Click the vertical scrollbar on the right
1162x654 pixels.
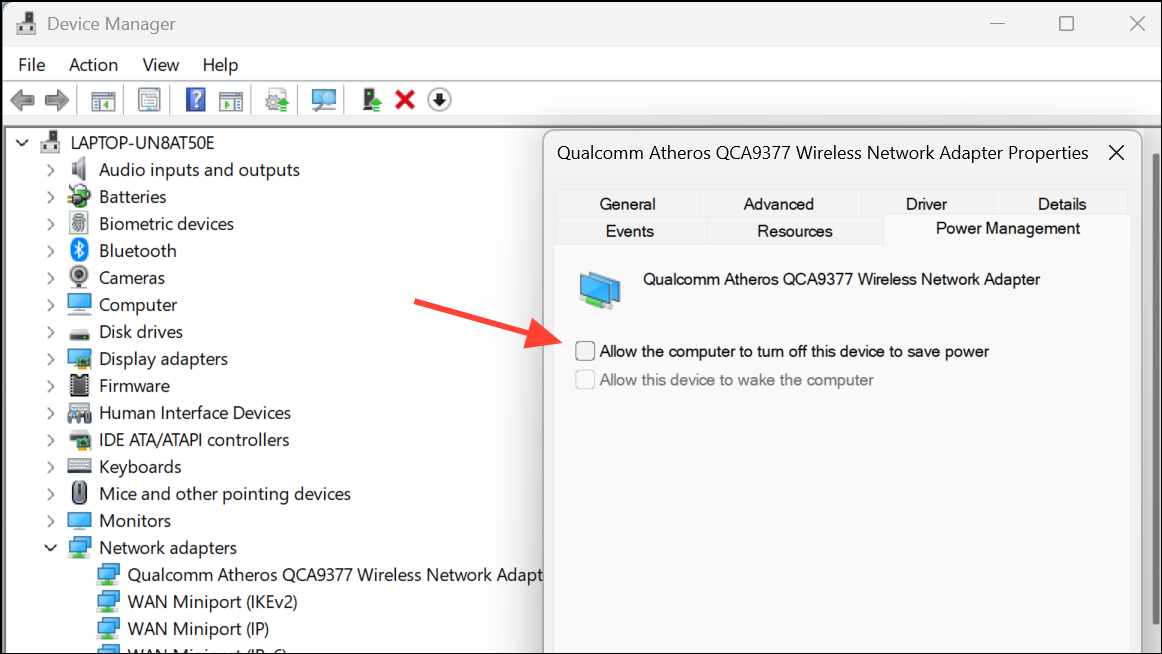pos(1156,388)
